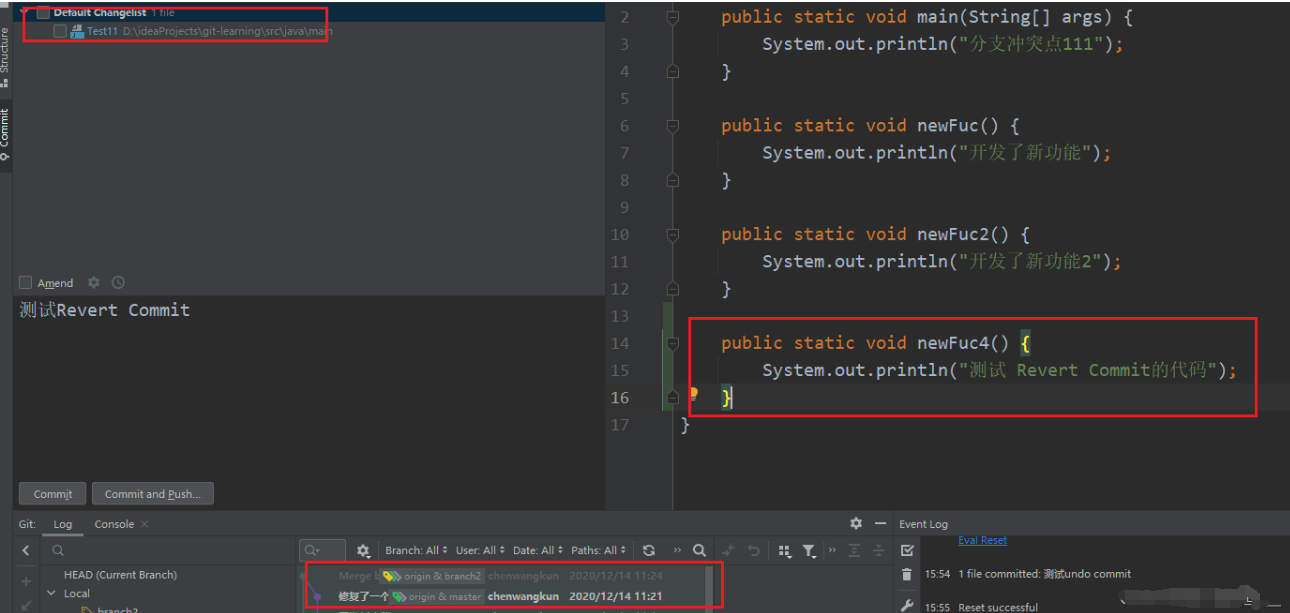Show more log toolbar actions before the magnifier
1290x613 pixels.
pyautogui.click(x=677, y=550)
